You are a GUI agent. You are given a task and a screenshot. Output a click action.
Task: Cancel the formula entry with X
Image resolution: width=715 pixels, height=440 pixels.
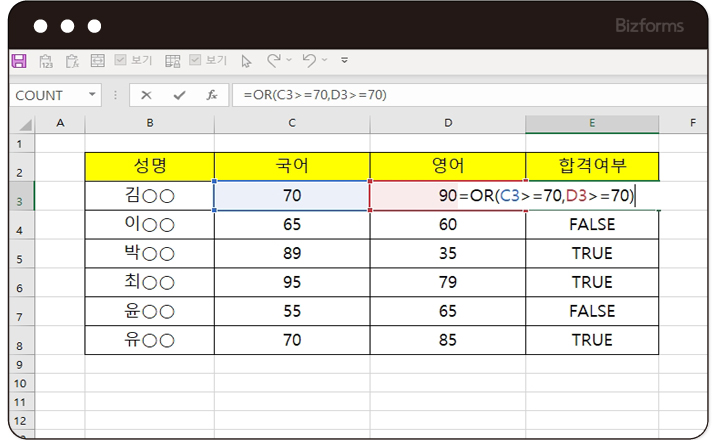[x=147, y=95]
